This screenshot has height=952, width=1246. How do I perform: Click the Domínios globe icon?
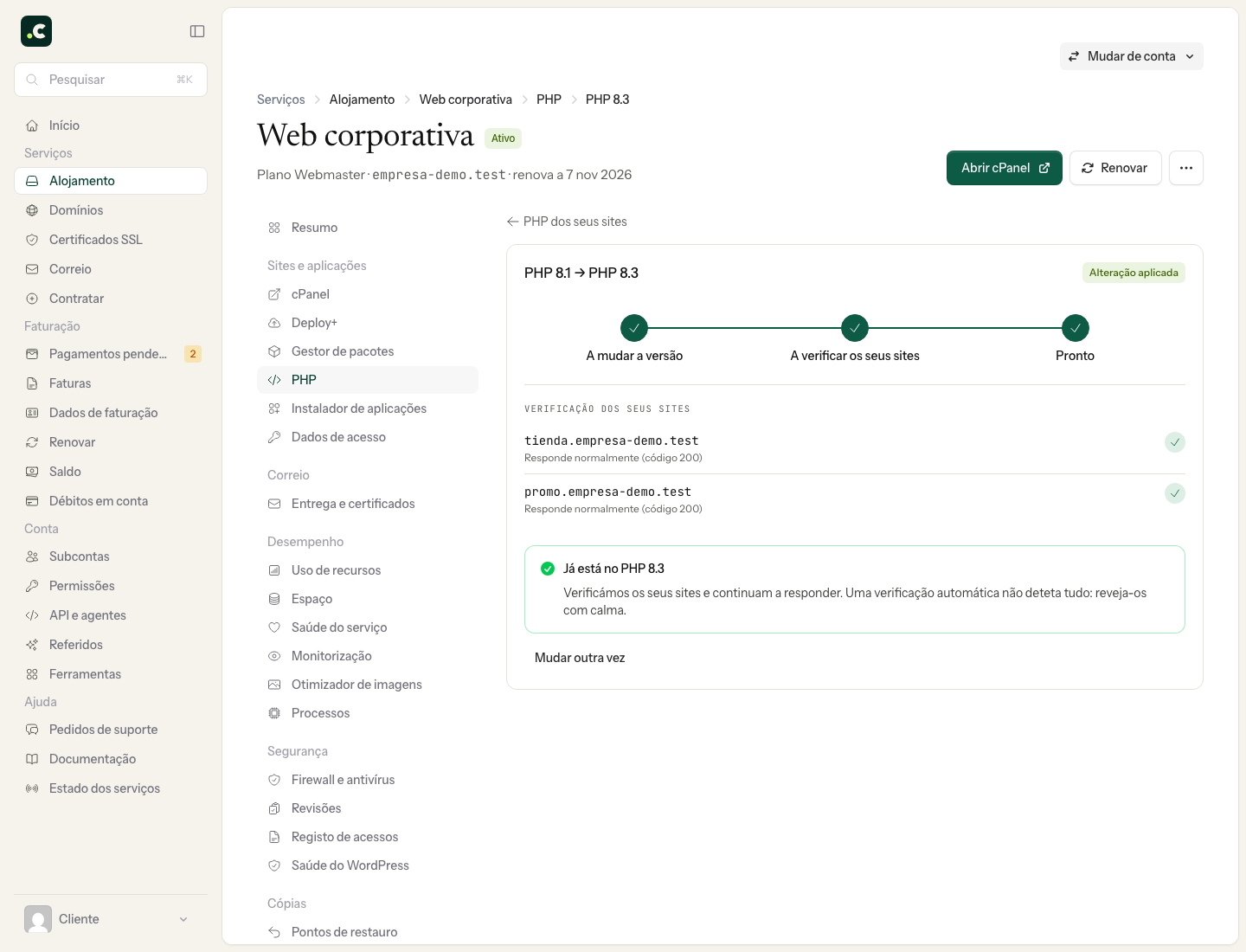coord(32,210)
